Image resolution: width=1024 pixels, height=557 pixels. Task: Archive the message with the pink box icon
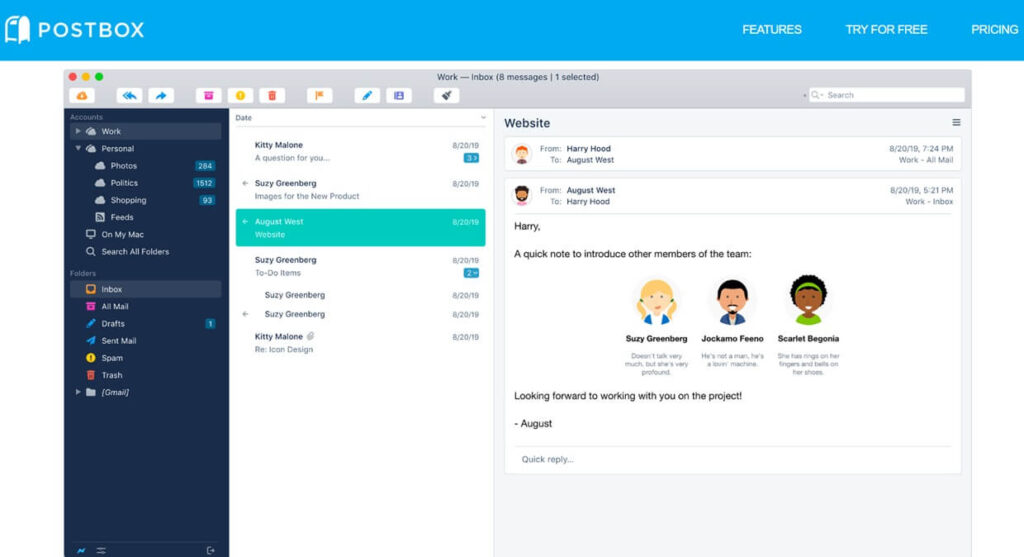click(x=208, y=95)
